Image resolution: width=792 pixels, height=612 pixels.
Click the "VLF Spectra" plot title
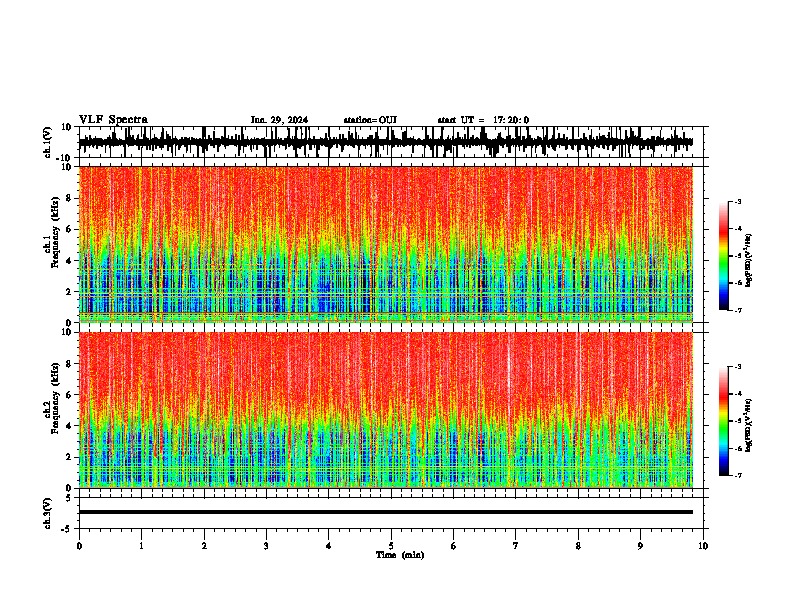[x=113, y=120]
